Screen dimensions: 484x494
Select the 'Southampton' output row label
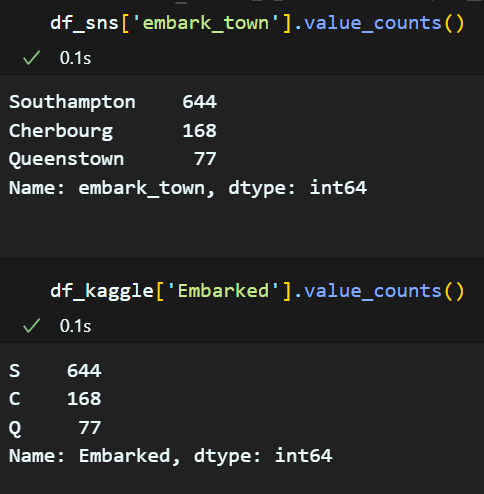coord(72,102)
